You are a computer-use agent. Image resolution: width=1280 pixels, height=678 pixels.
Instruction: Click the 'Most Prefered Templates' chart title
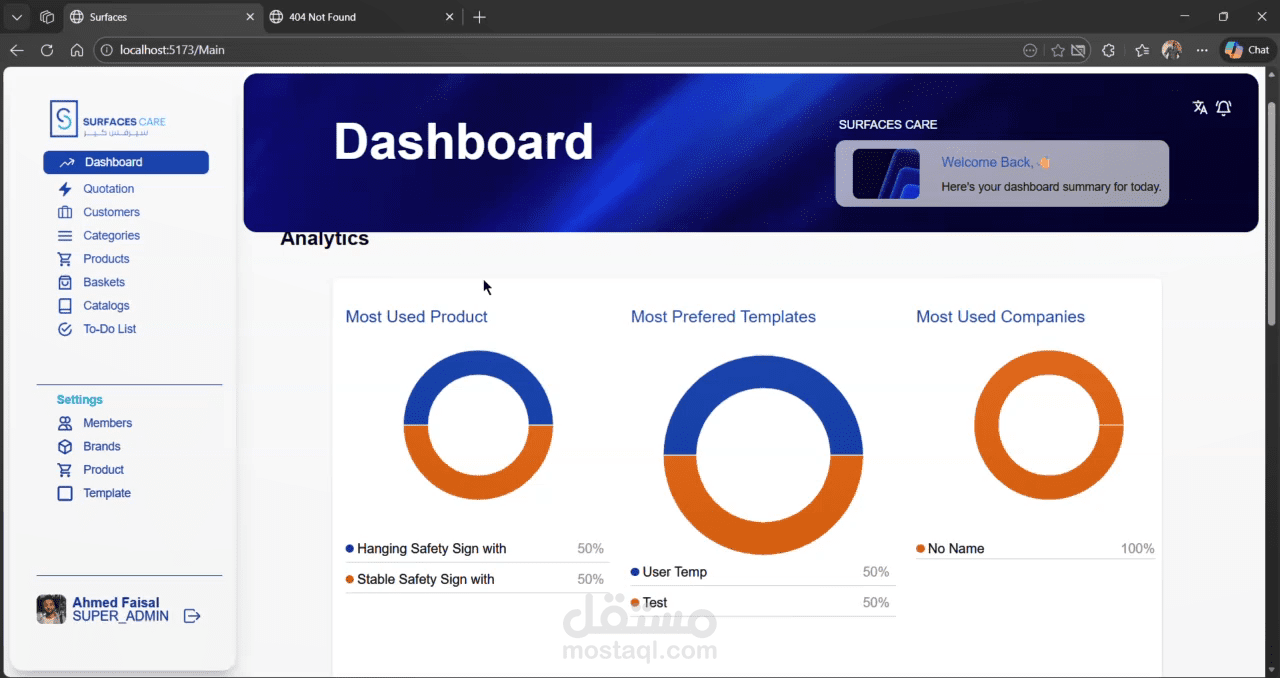click(x=723, y=317)
